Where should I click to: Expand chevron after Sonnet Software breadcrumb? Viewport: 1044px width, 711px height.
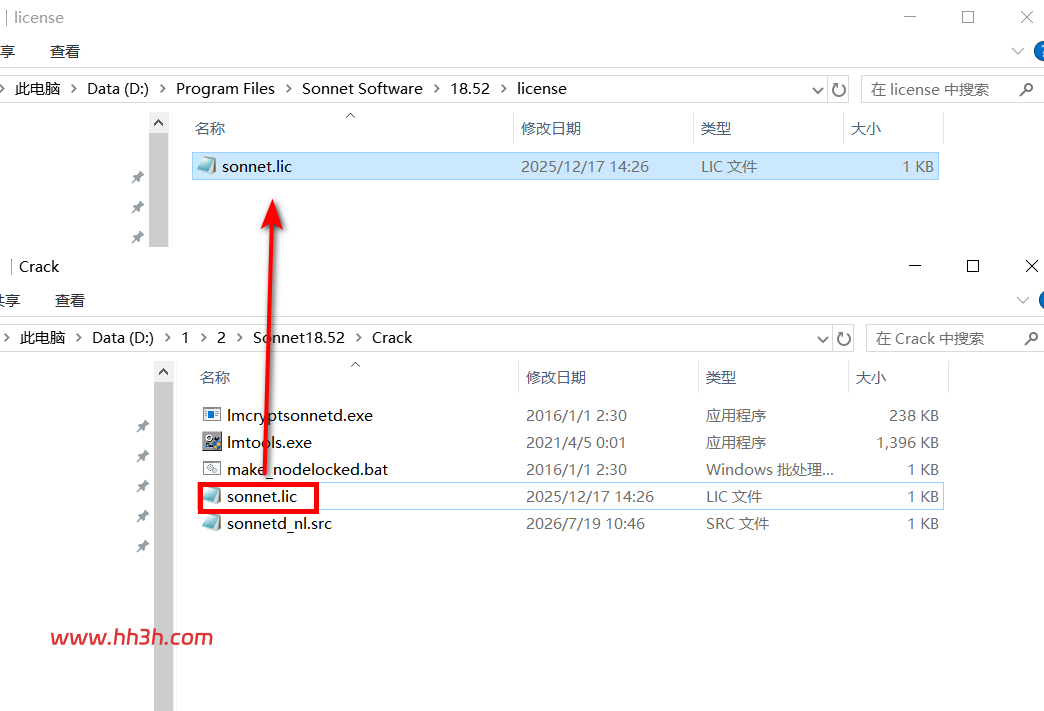437,89
